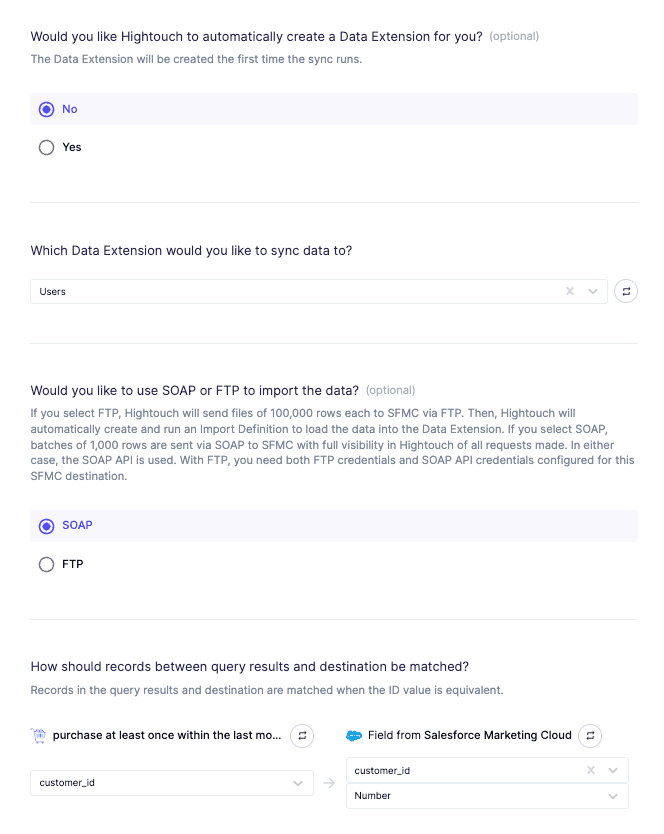Expand the destination customer_id dropdown chevron

coord(613,771)
